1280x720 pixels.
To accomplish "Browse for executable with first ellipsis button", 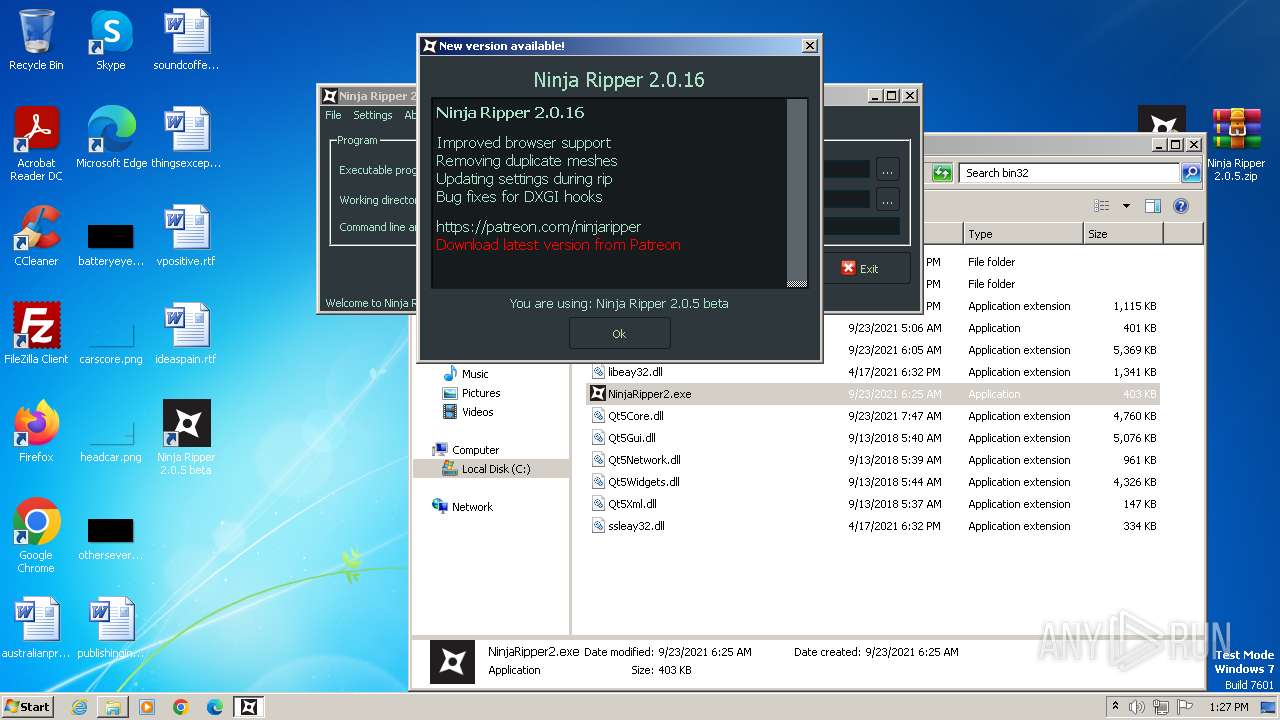I will (888, 170).
